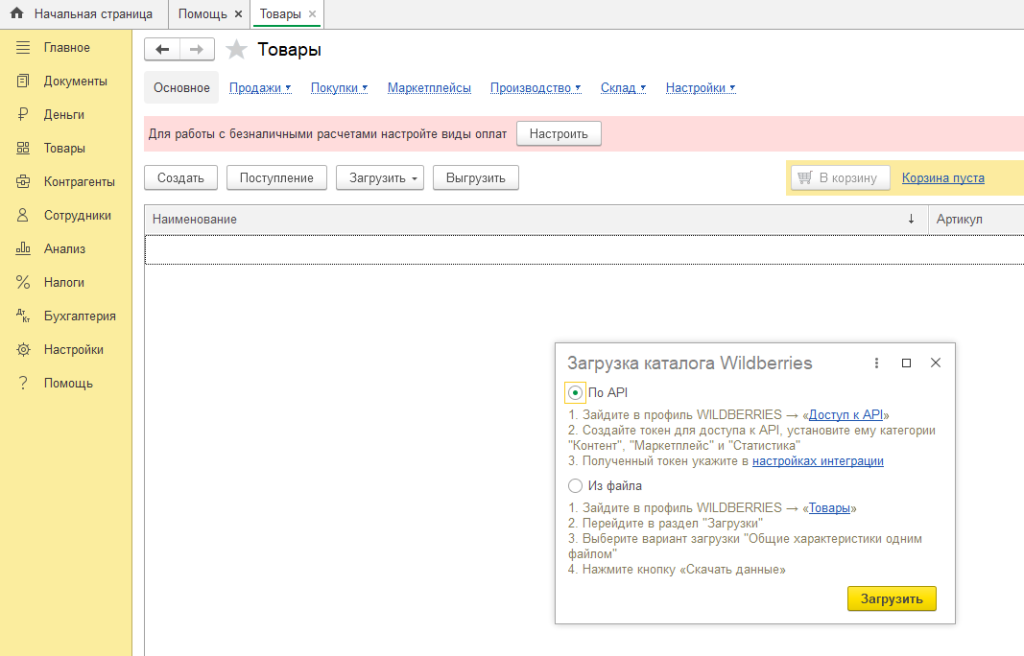
Task: Close the Товары tab
Action: (x=312, y=14)
